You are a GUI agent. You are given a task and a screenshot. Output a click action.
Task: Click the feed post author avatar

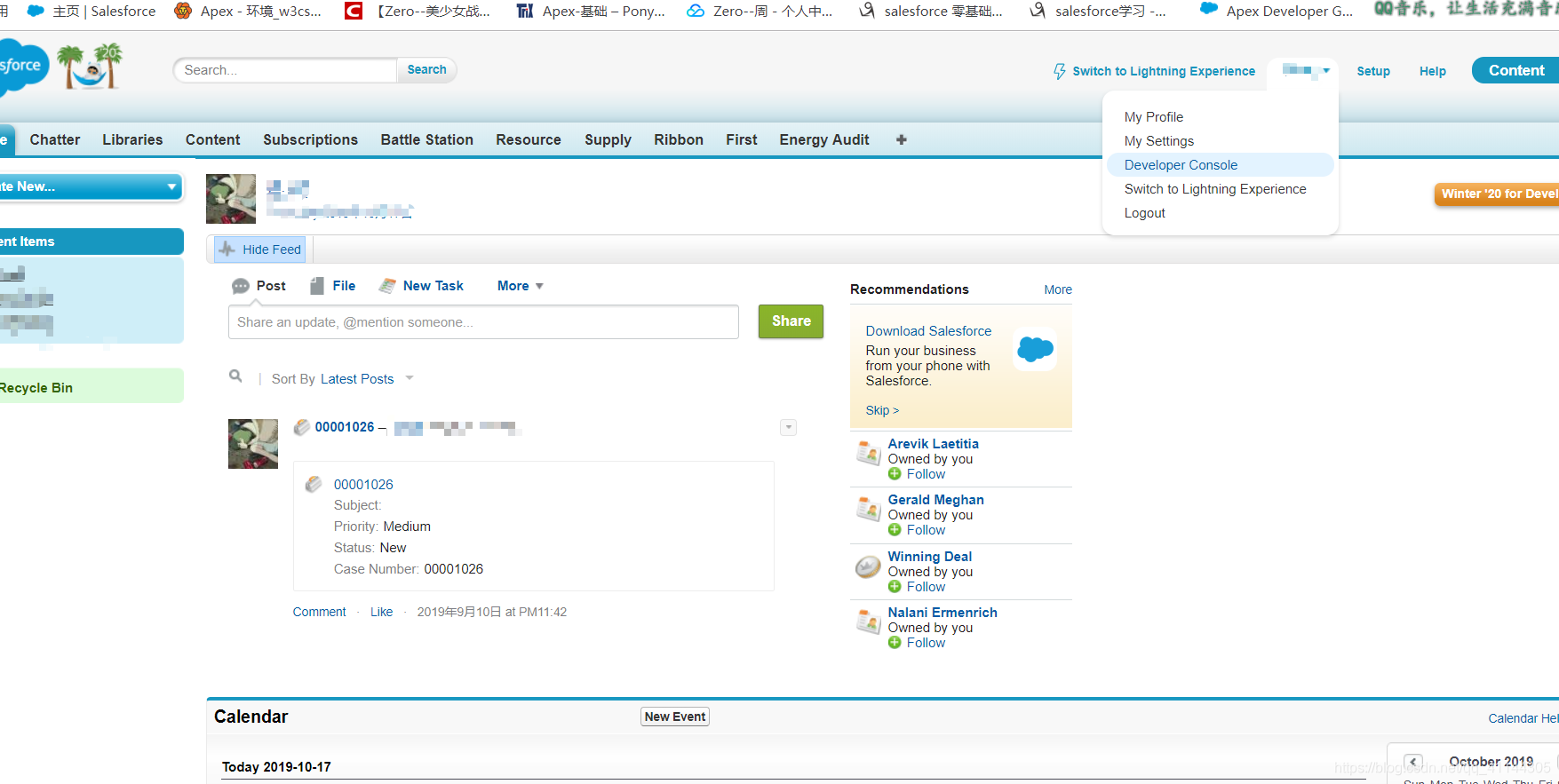click(x=253, y=444)
